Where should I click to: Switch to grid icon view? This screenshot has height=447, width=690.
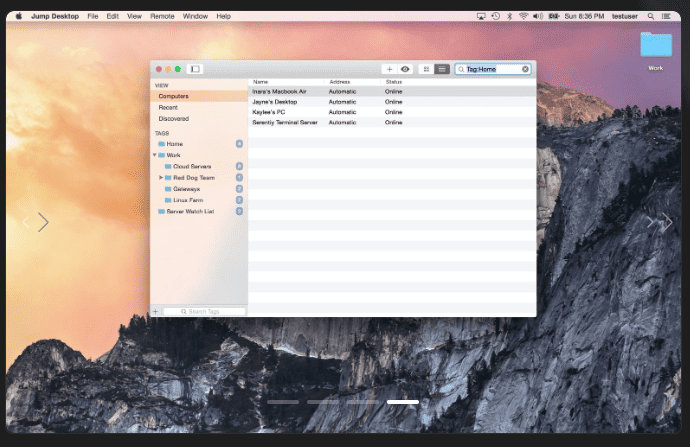tap(426, 69)
